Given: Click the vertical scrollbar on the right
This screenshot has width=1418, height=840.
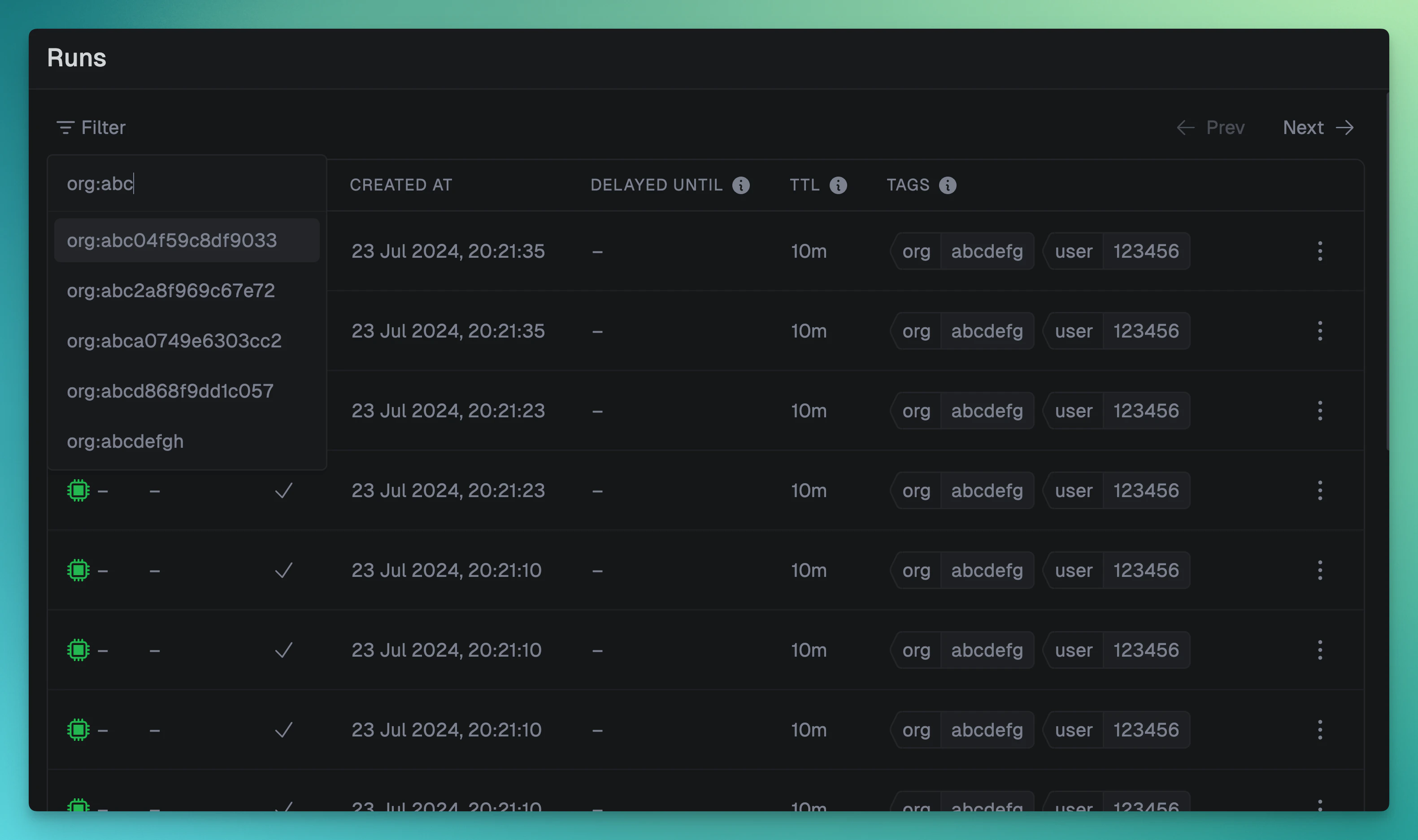Looking at the screenshot, I should coord(1388,272).
